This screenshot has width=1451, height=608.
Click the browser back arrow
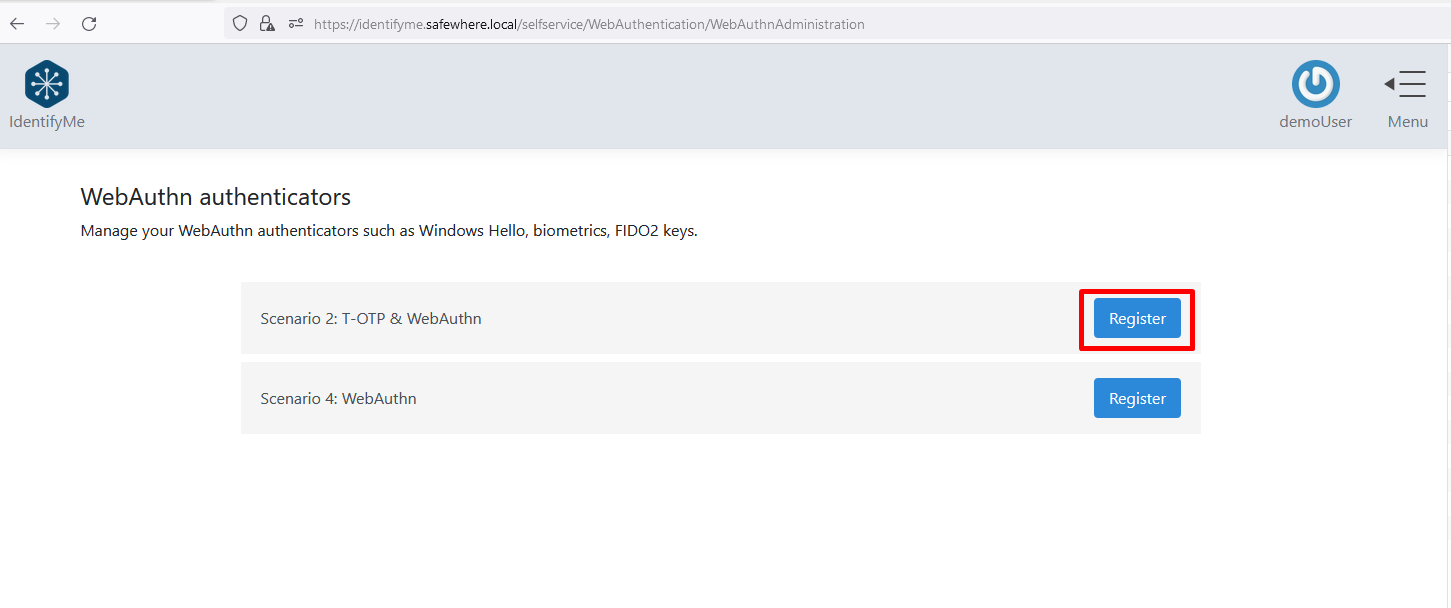tap(17, 24)
